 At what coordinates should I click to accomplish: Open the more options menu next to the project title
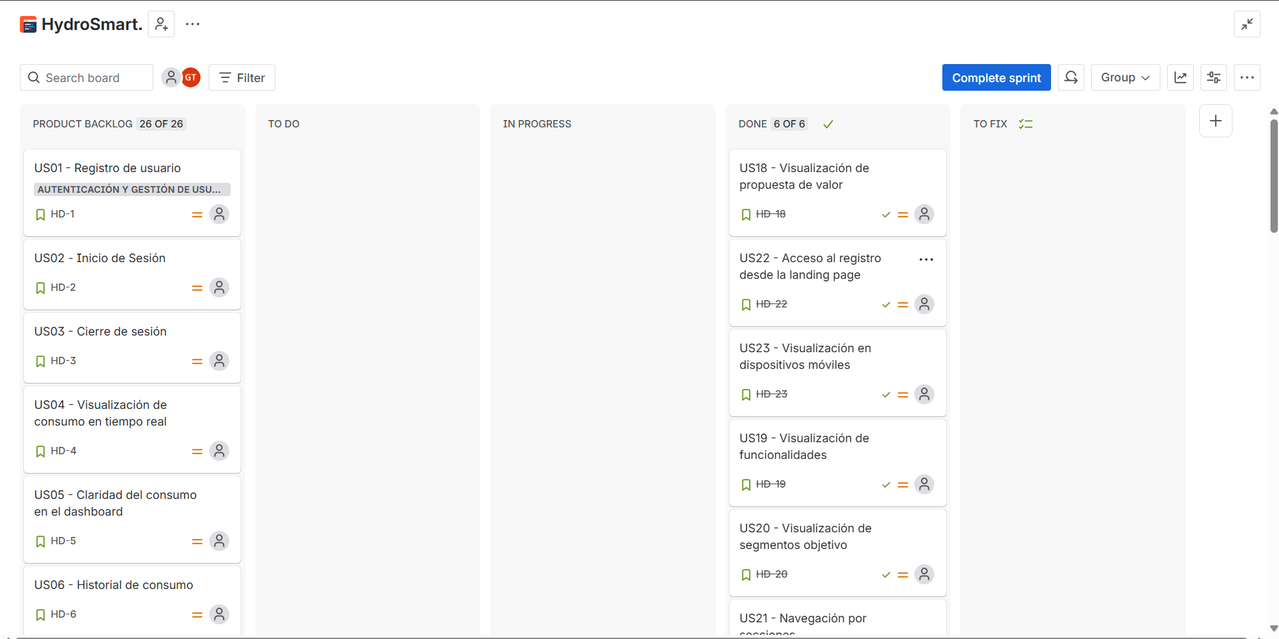click(193, 24)
